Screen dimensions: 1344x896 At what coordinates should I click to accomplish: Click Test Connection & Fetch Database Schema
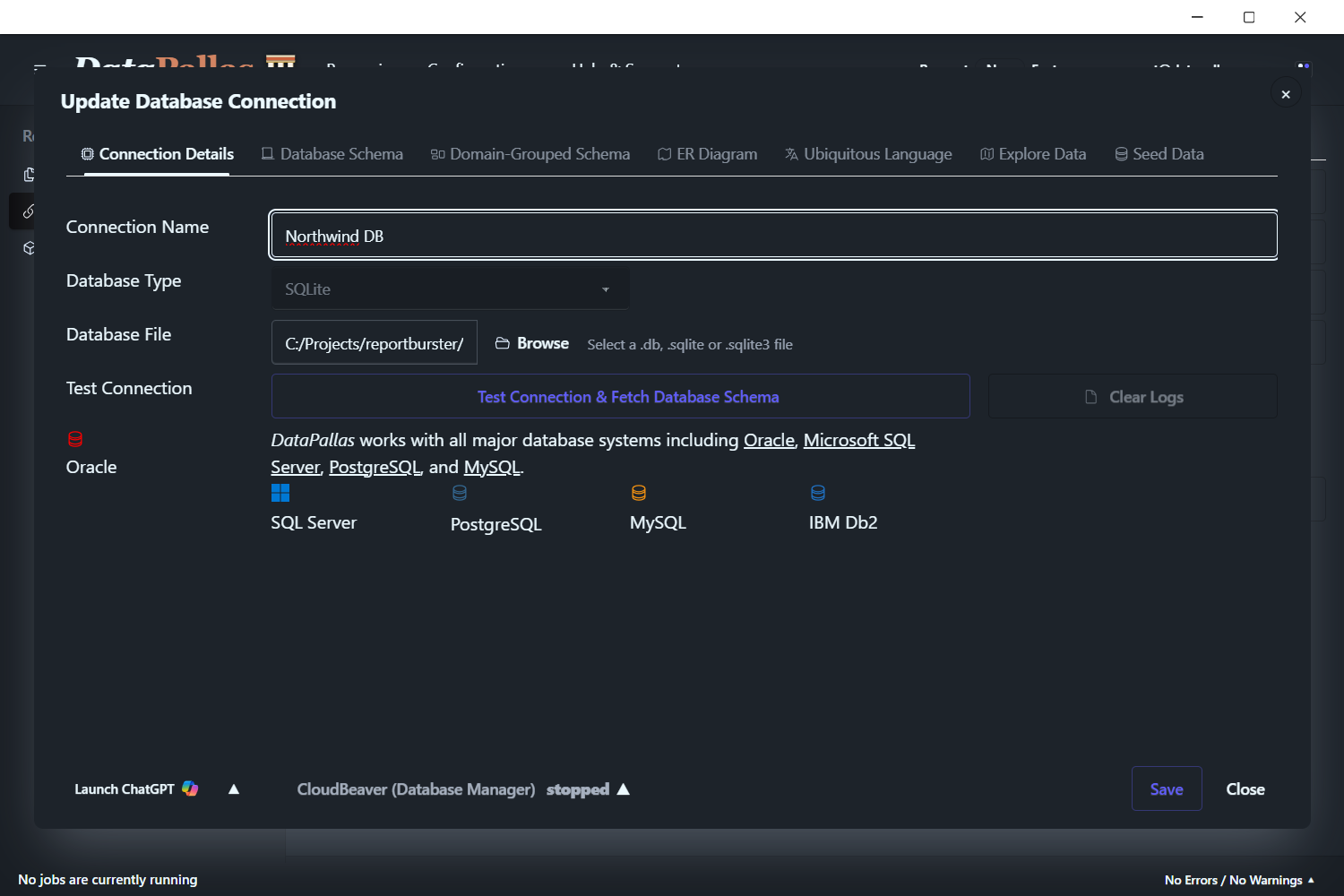click(x=620, y=396)
